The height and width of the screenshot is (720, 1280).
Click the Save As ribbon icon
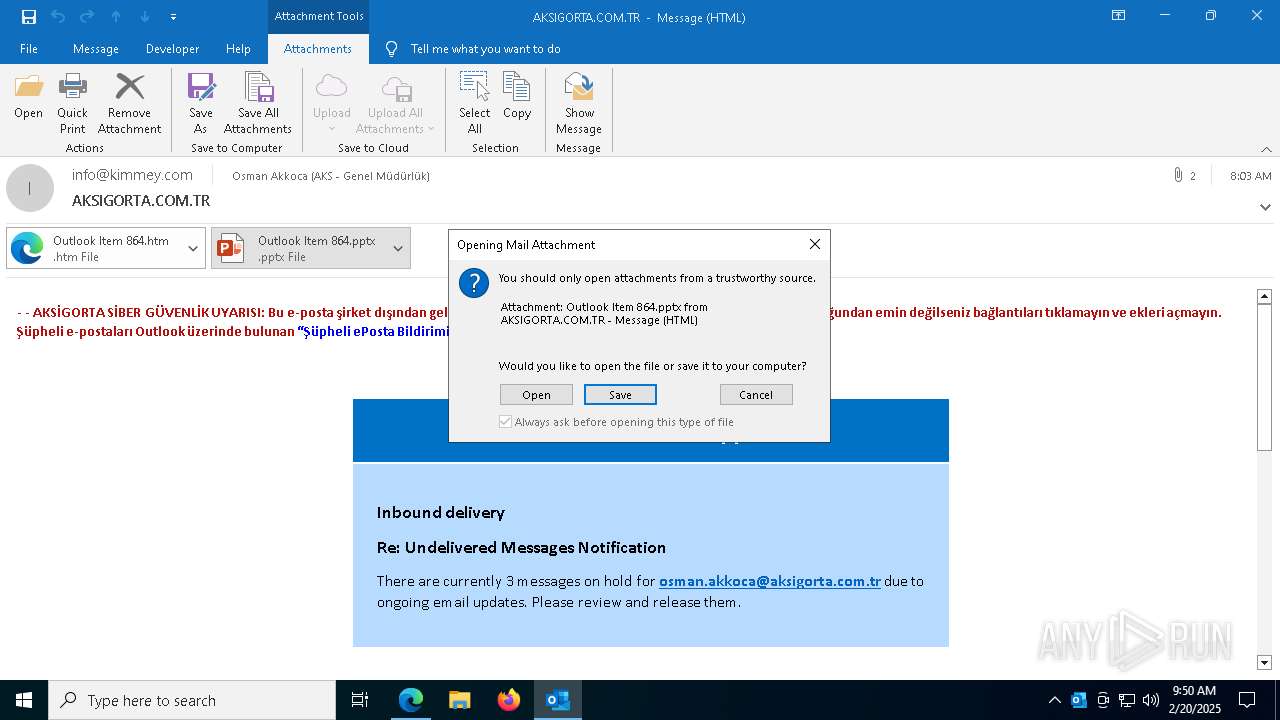pos(201,103)
